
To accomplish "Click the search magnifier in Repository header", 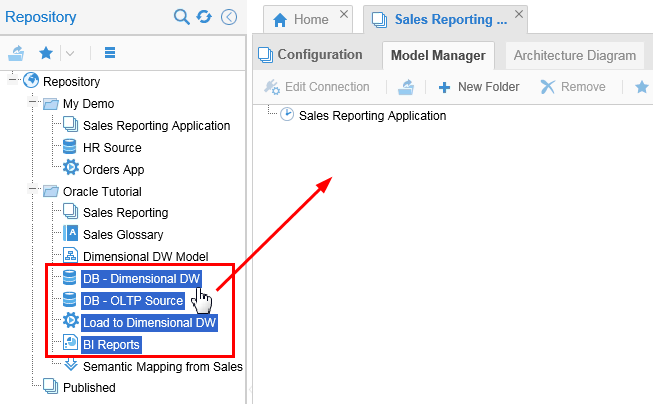I will (182, 17).
